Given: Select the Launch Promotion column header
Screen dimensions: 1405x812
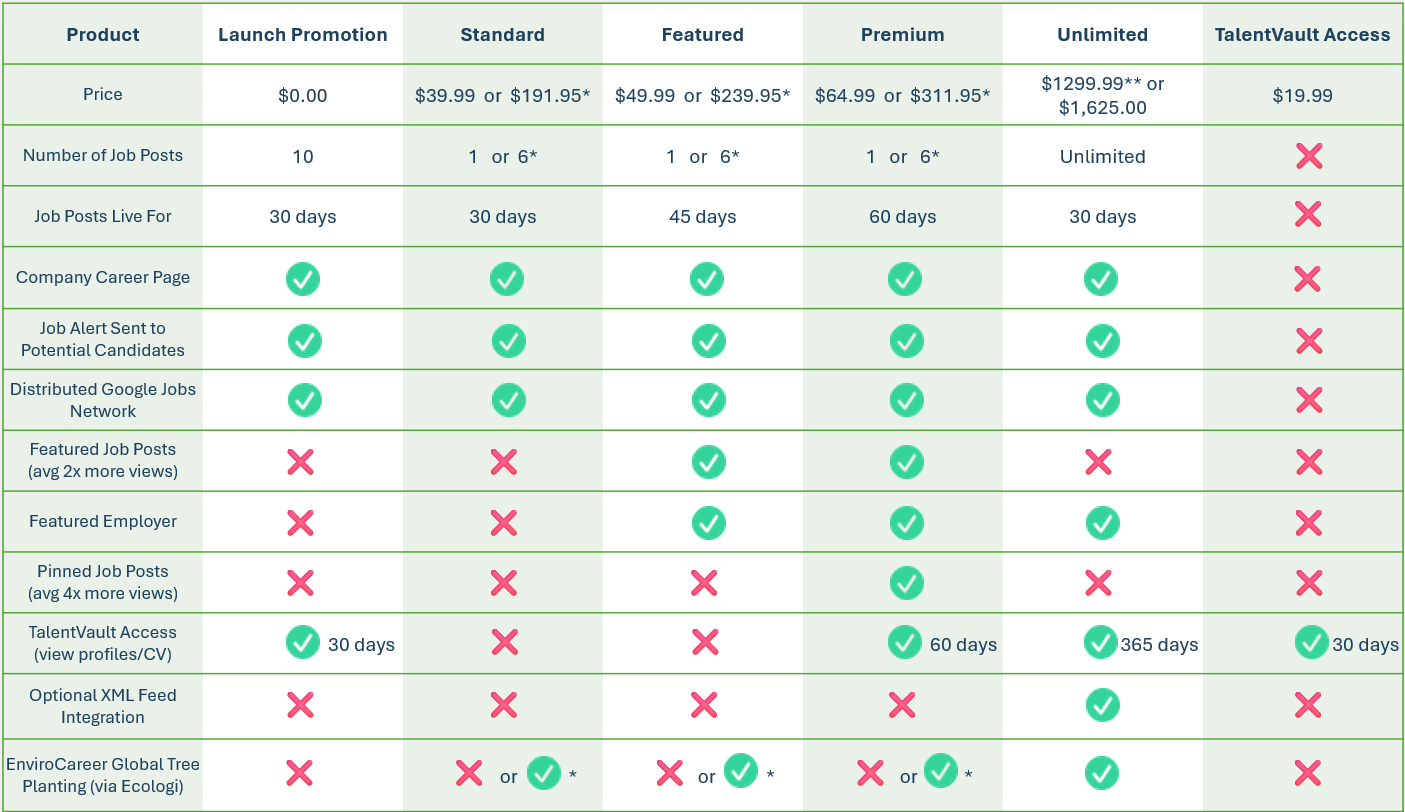Looking at the screenshot, I should (303, 35).
